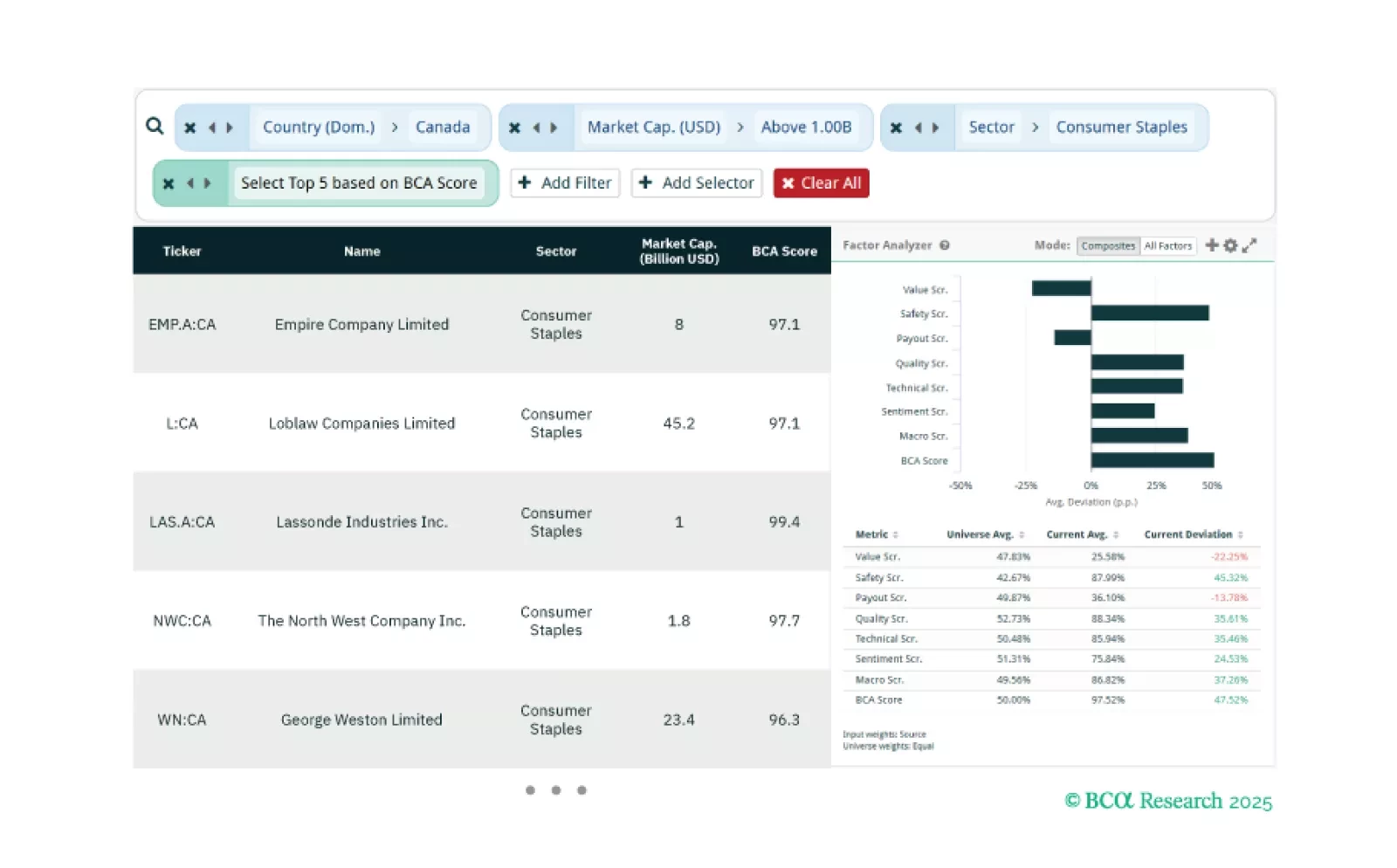Open the Canada country value dropdown

tap(442, 127)
